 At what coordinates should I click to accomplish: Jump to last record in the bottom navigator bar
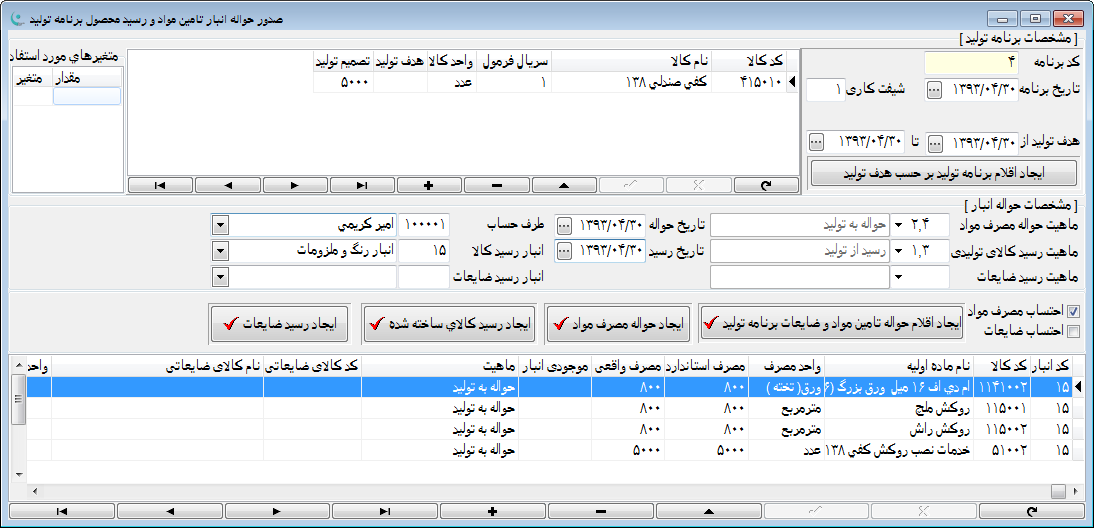click(385, 511)
